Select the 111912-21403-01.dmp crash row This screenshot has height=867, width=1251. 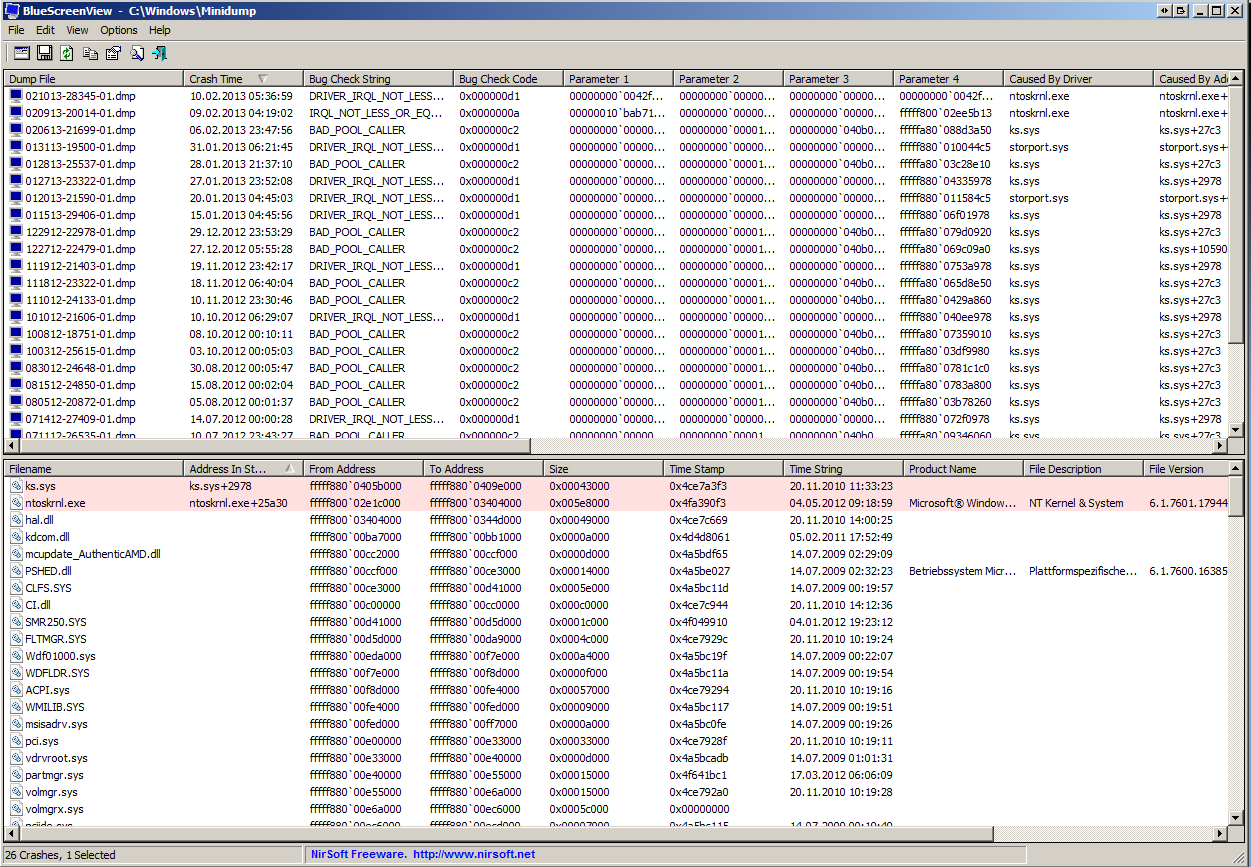(x=616, y=266)
